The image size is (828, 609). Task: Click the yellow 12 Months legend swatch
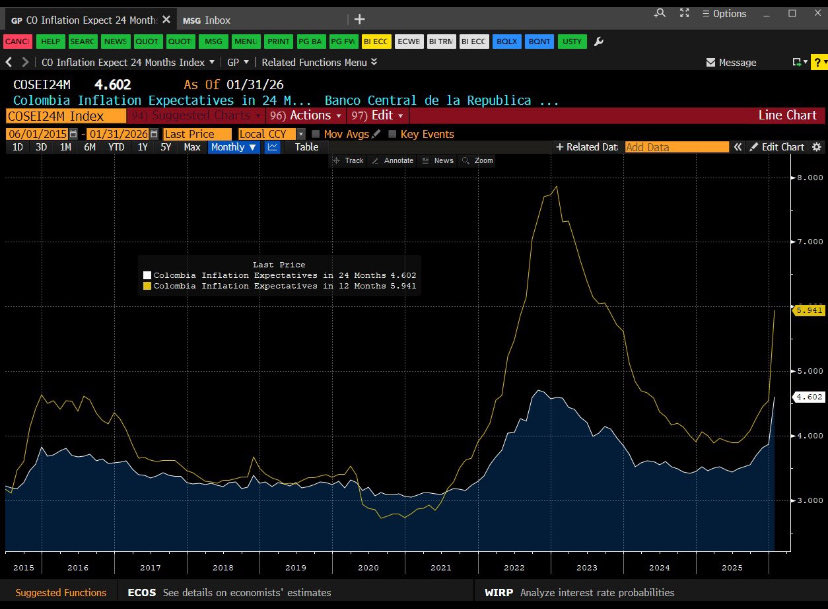click(147, 286)
